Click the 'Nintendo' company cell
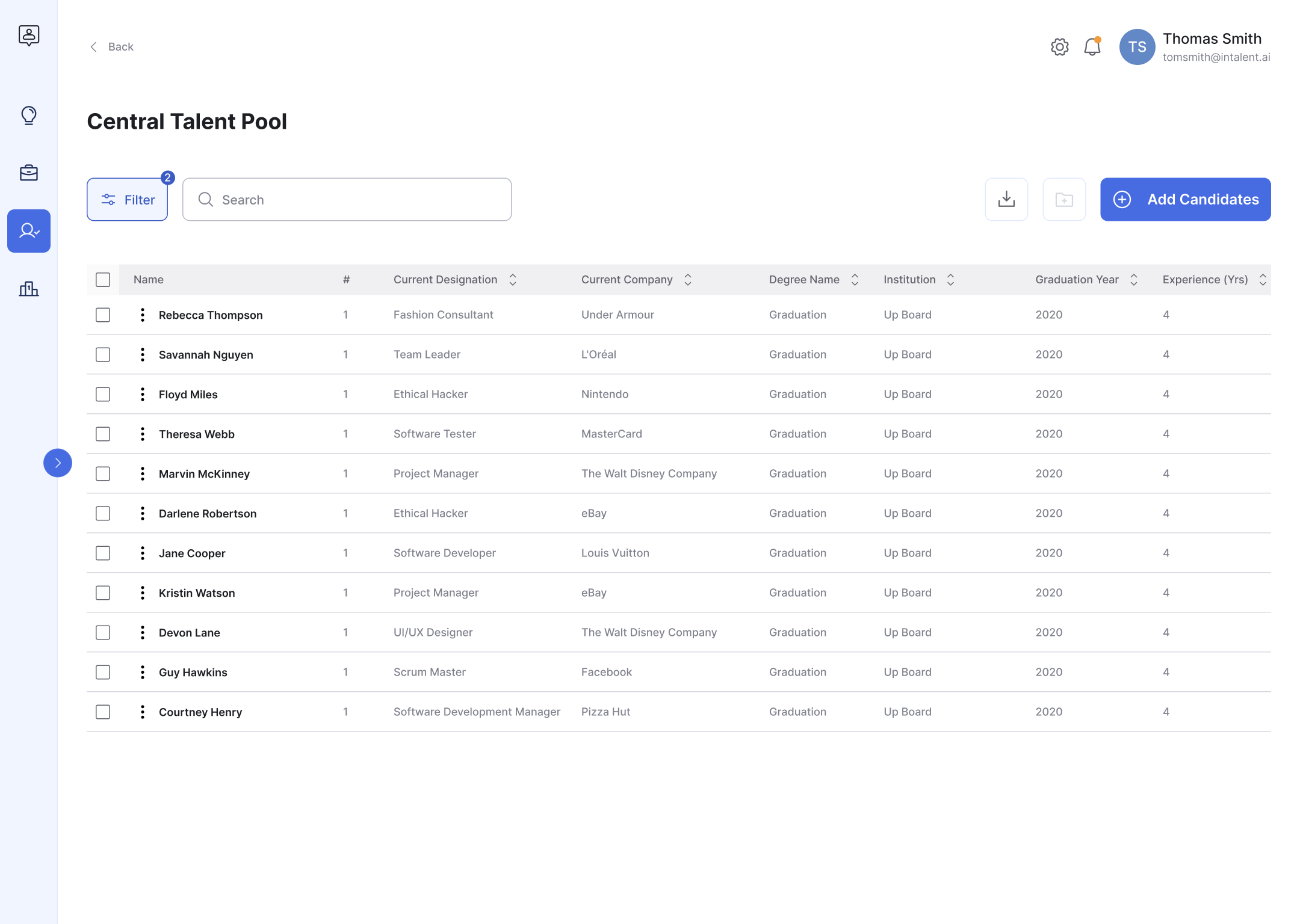The height and width of the screenshot is (924, 1300). (x=604, y=394)
